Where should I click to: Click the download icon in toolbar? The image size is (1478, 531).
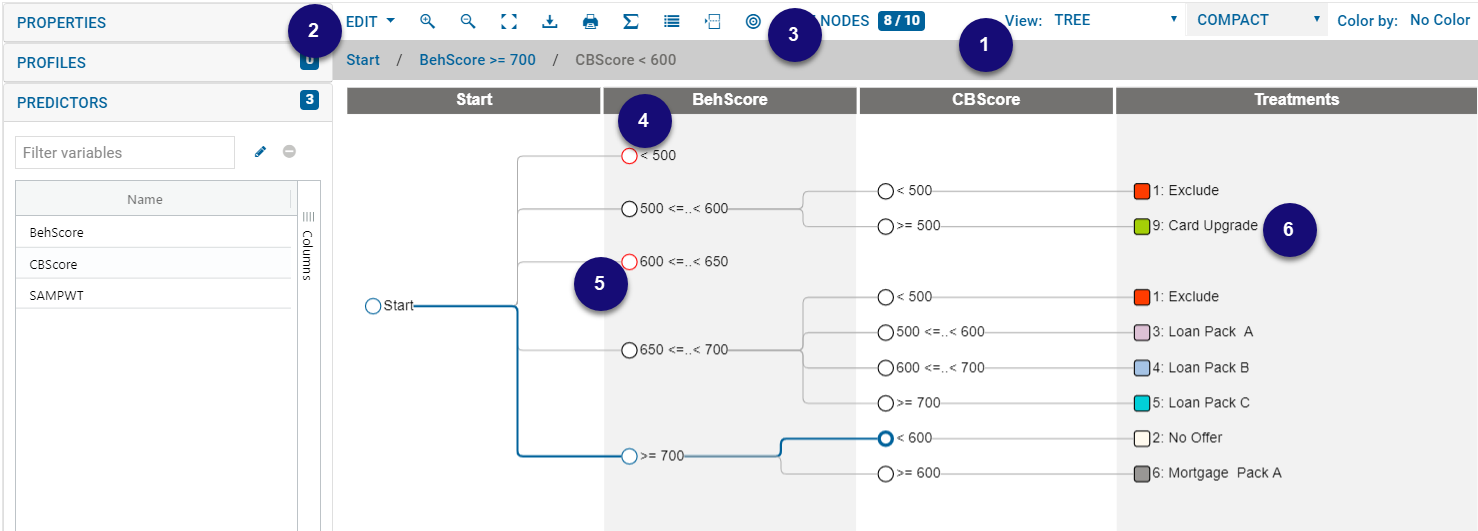tap(549, 21)
